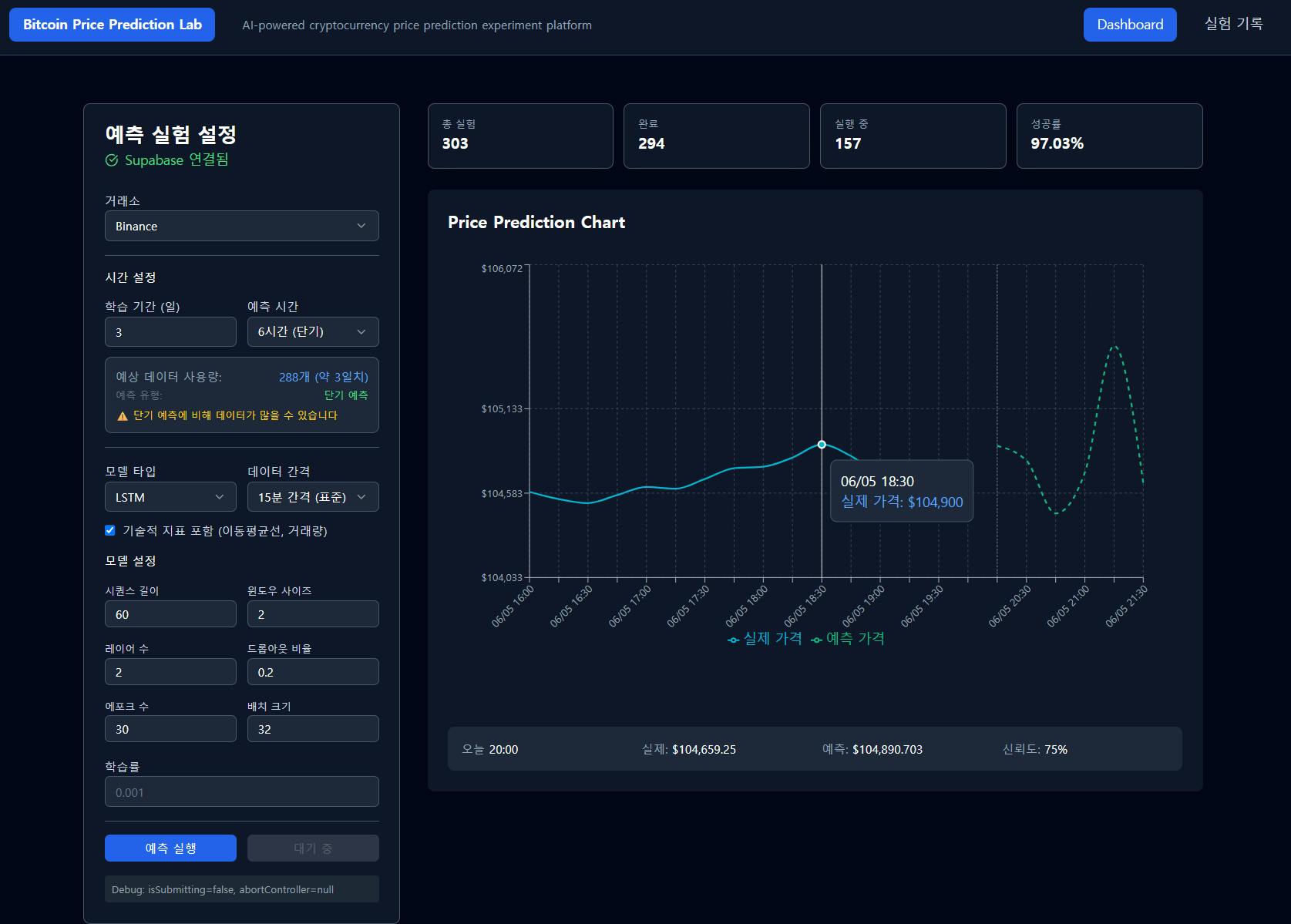This screenshot has width=1291, height=924.
Task: Click the 06/05 18:30 axis label
Action: (x=805, y=606)
